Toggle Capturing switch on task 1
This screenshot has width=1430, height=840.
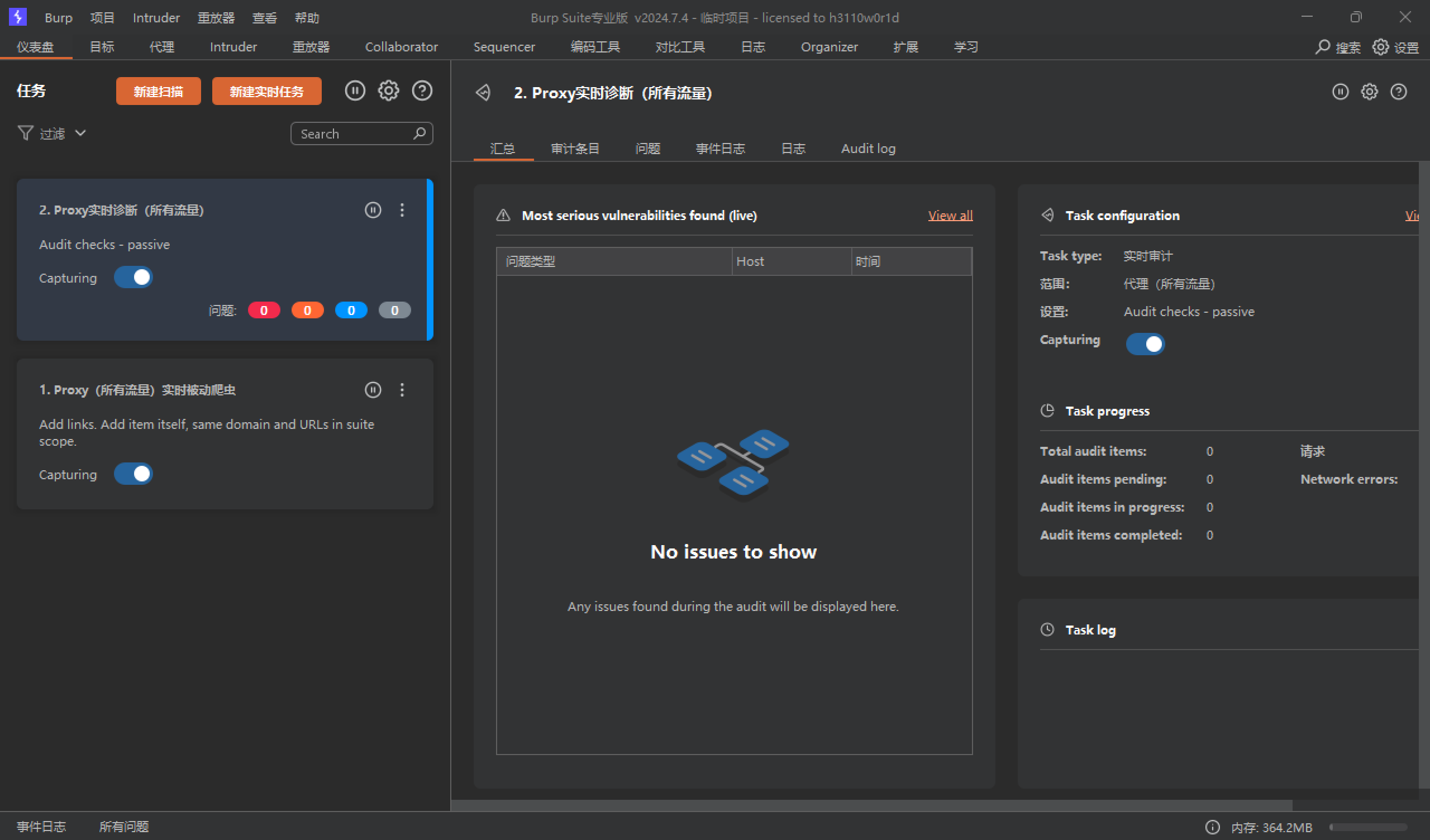pyautogui.click(x=135, y=473)
